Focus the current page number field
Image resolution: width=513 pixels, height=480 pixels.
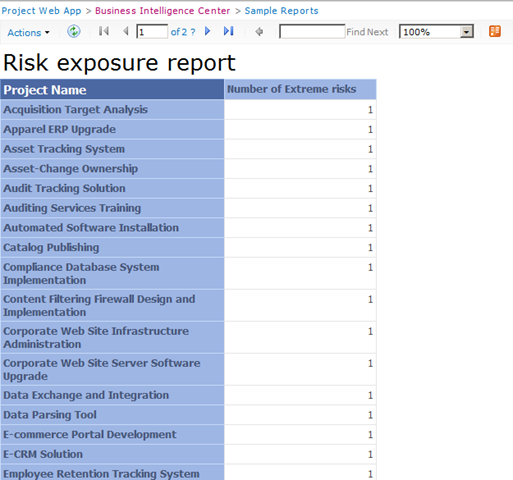pyautogui.click(x=152, y=32)
